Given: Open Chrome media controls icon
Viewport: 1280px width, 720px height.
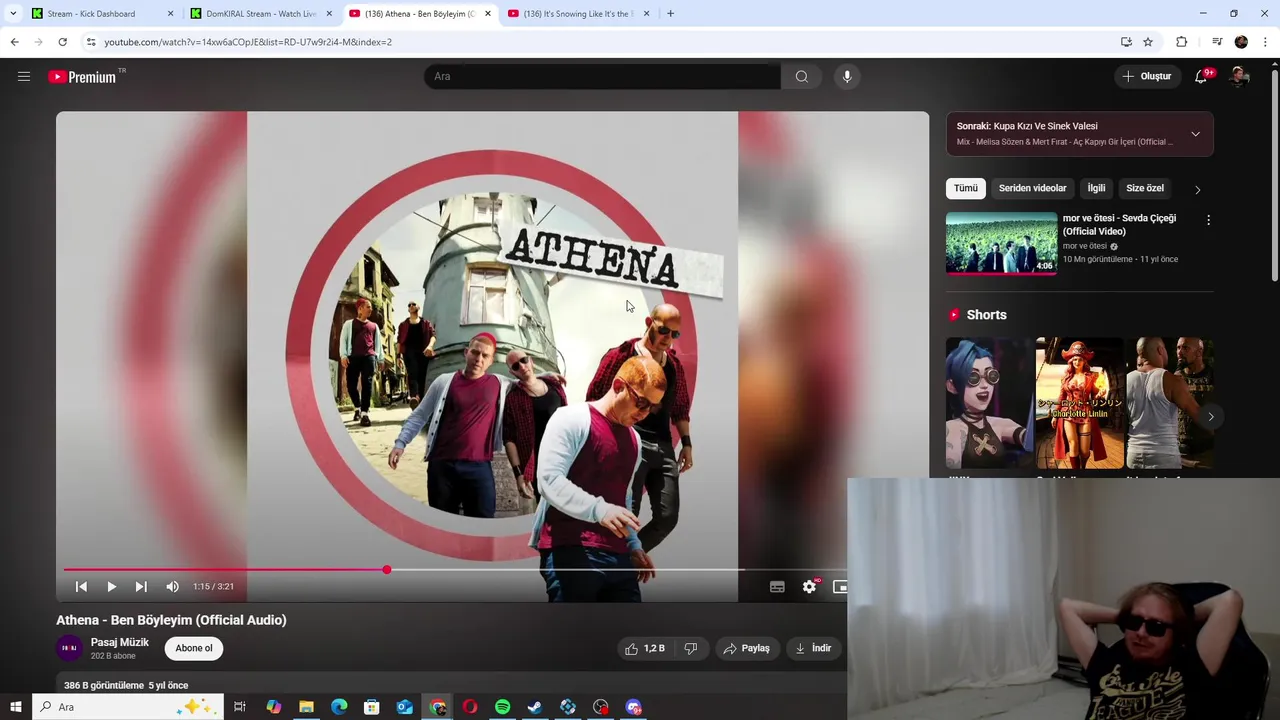Looking at the screenshot, I should [1217, 42].
